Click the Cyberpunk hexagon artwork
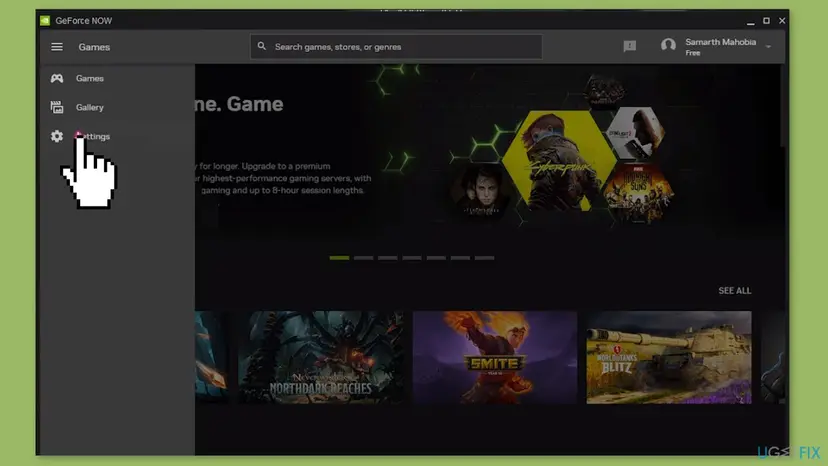The image size is (828, 466). pyautogui.click(x=558, y=161)
